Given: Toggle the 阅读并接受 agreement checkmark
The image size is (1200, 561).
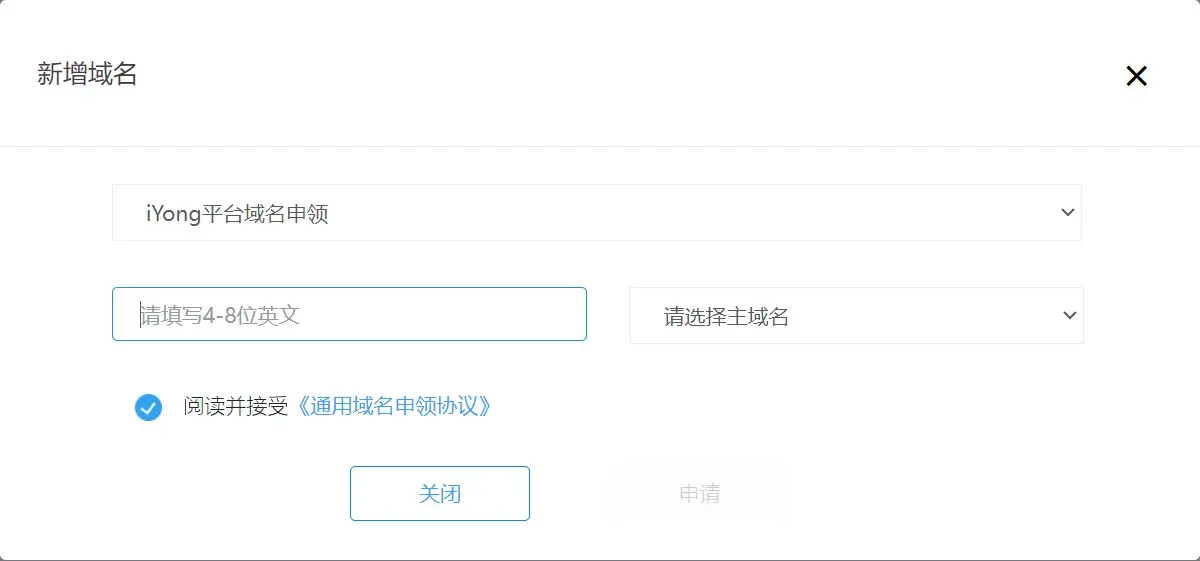Looking at the screenshot, I should [148, 407].
